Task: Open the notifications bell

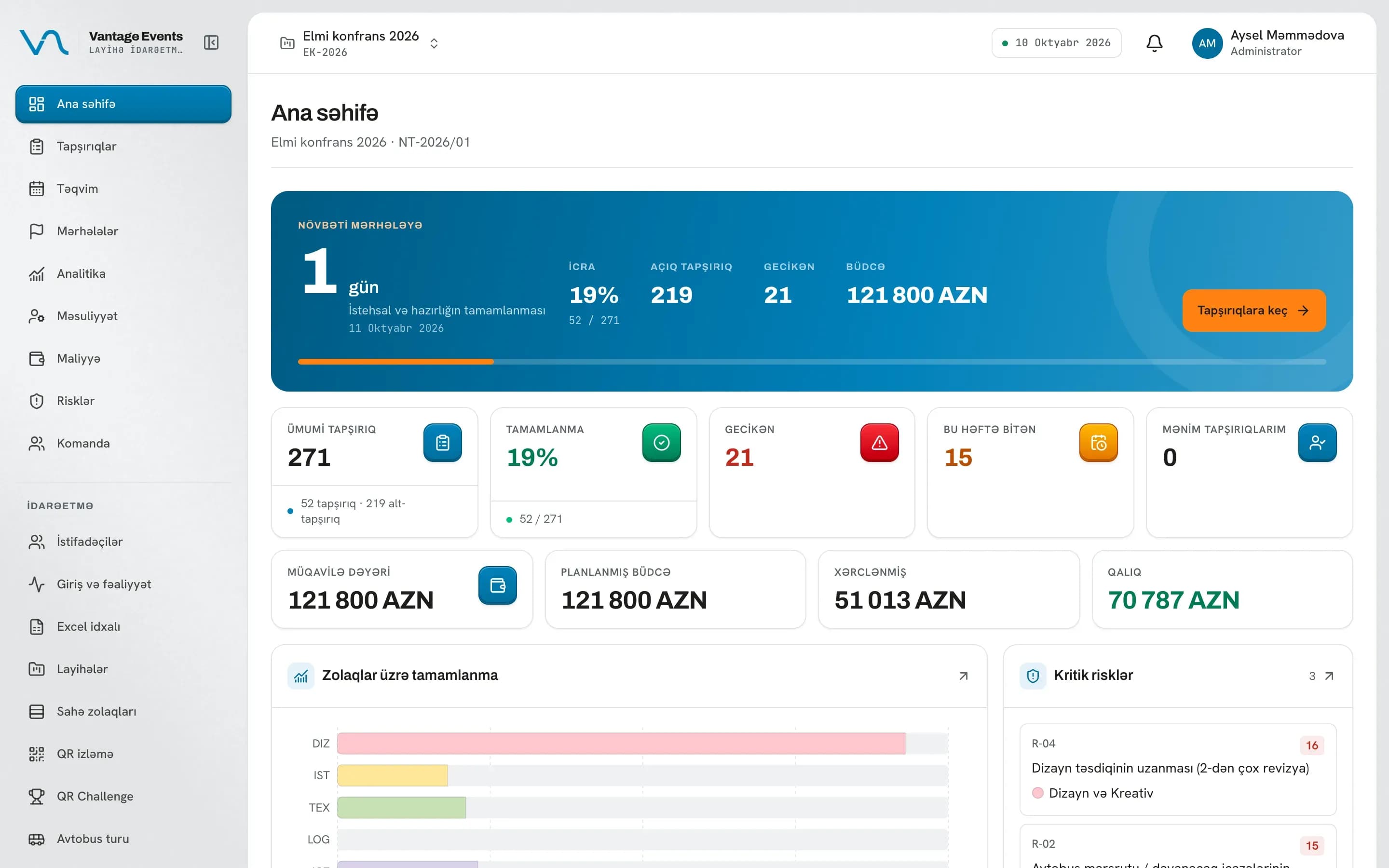Action: (1154, 43)
